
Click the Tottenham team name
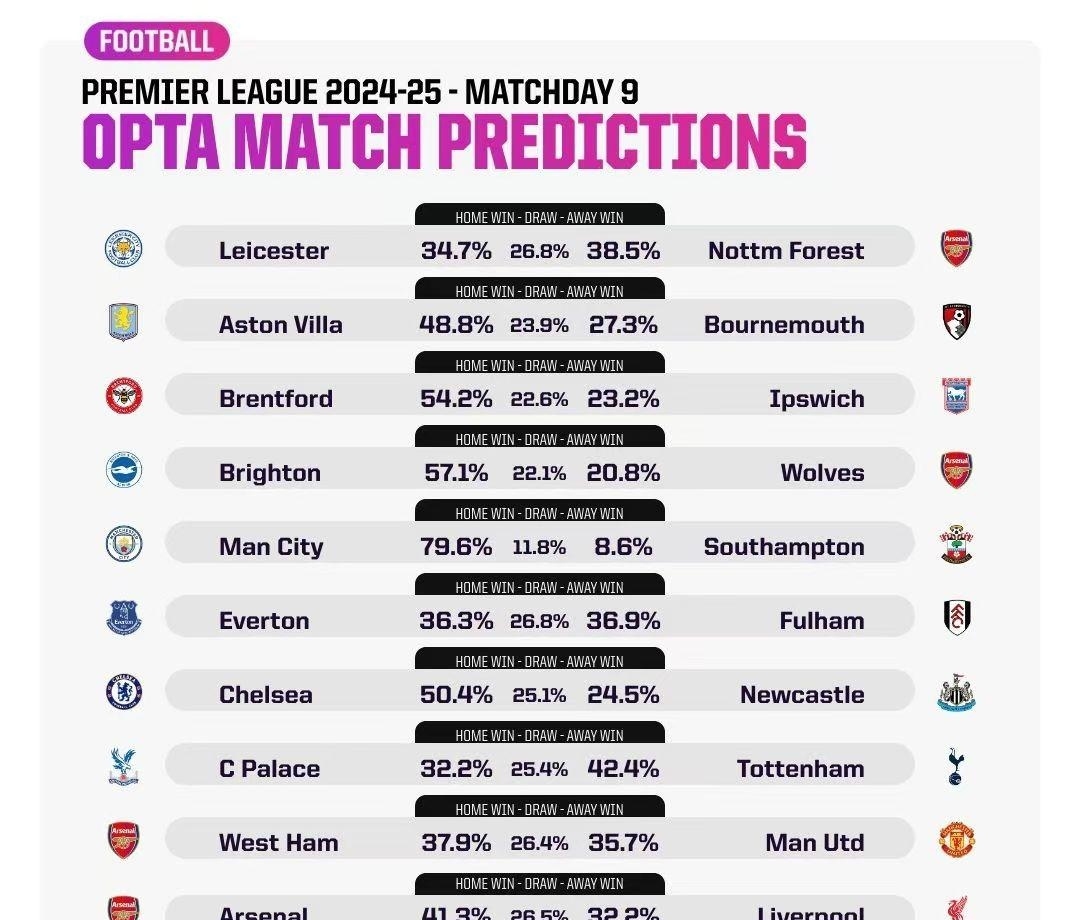pos(800,769)
